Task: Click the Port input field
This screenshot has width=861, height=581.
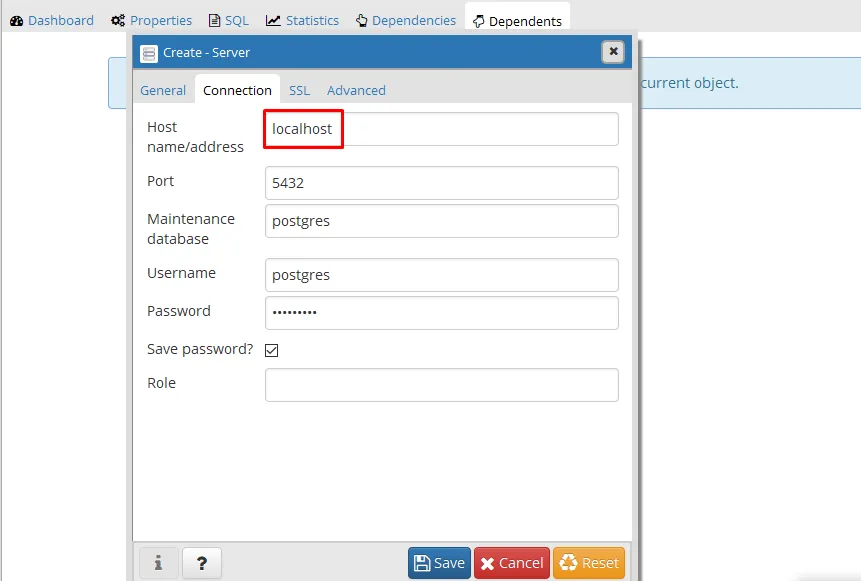Action: (441, 183)
